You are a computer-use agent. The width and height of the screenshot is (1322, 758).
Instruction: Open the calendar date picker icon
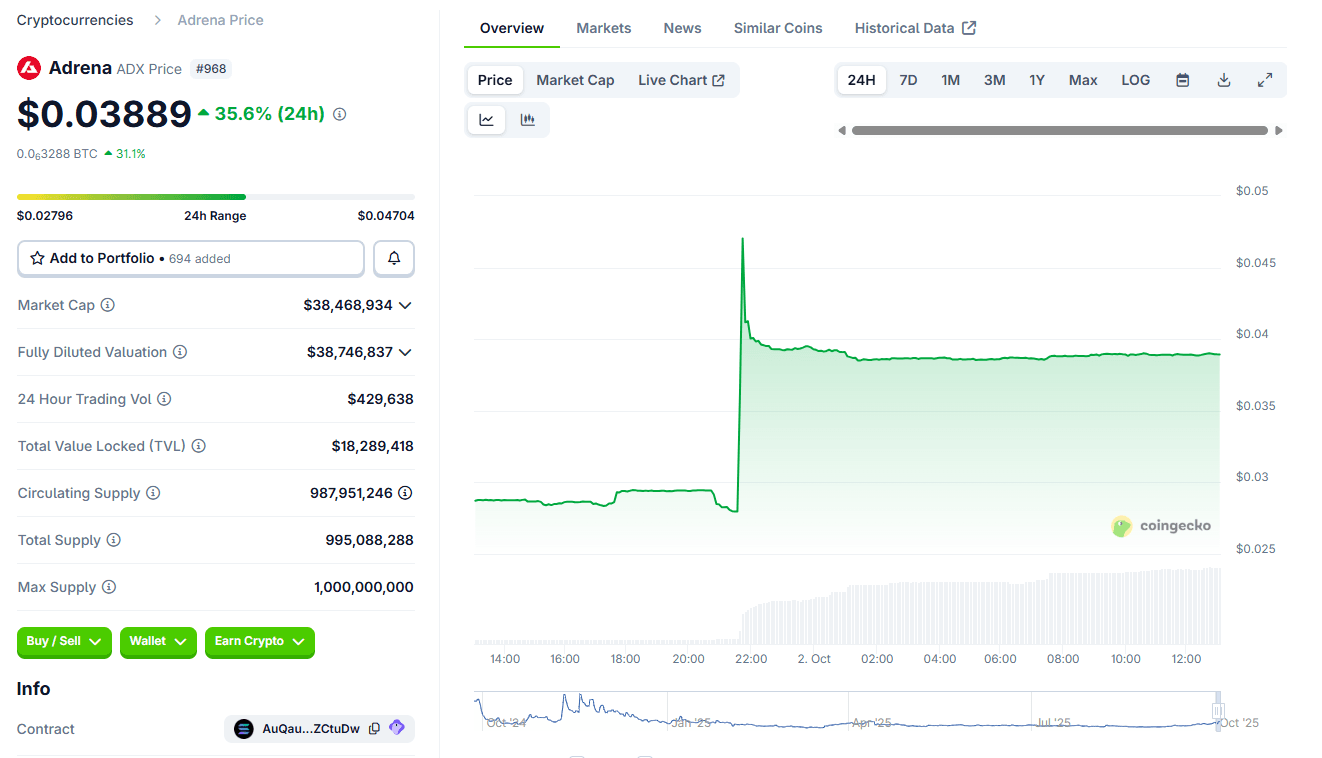(x=1183, y=79)
